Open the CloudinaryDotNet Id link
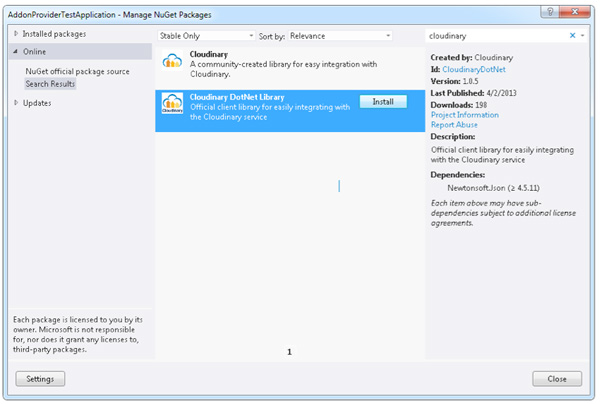The width and height of the screenshot is (600, 404). [x=474, y=69]
